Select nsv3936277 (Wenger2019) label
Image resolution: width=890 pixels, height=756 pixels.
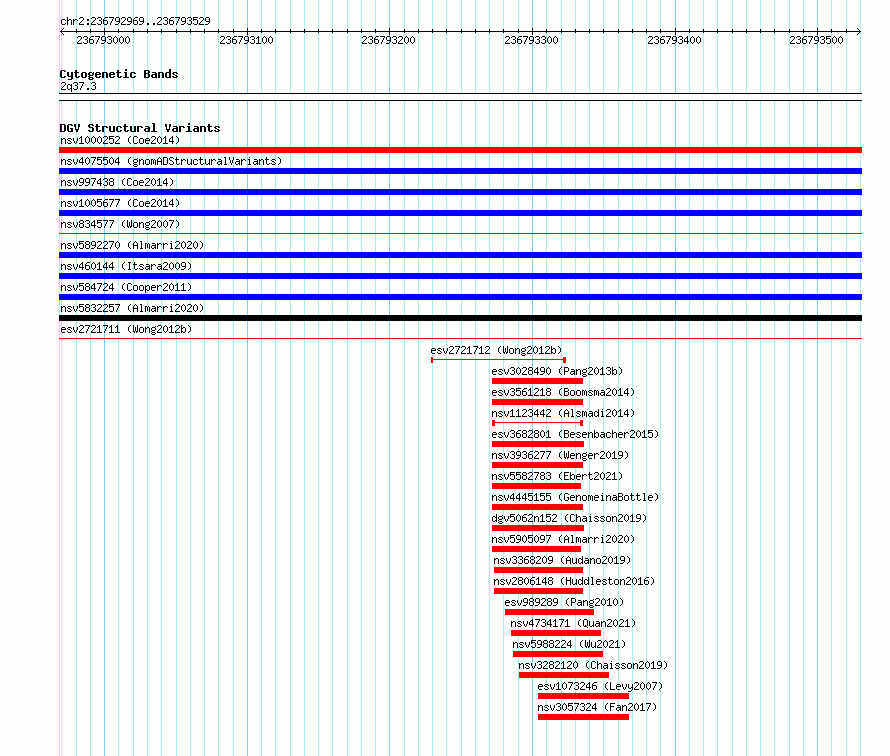(x=560, y=455)
